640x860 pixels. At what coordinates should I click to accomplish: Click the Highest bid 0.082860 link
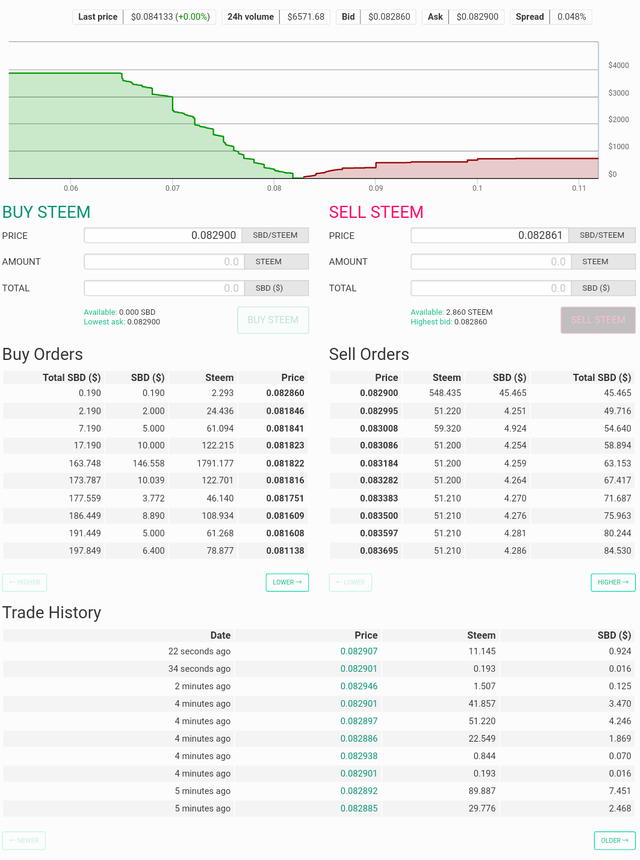click(x=449, y=322)
